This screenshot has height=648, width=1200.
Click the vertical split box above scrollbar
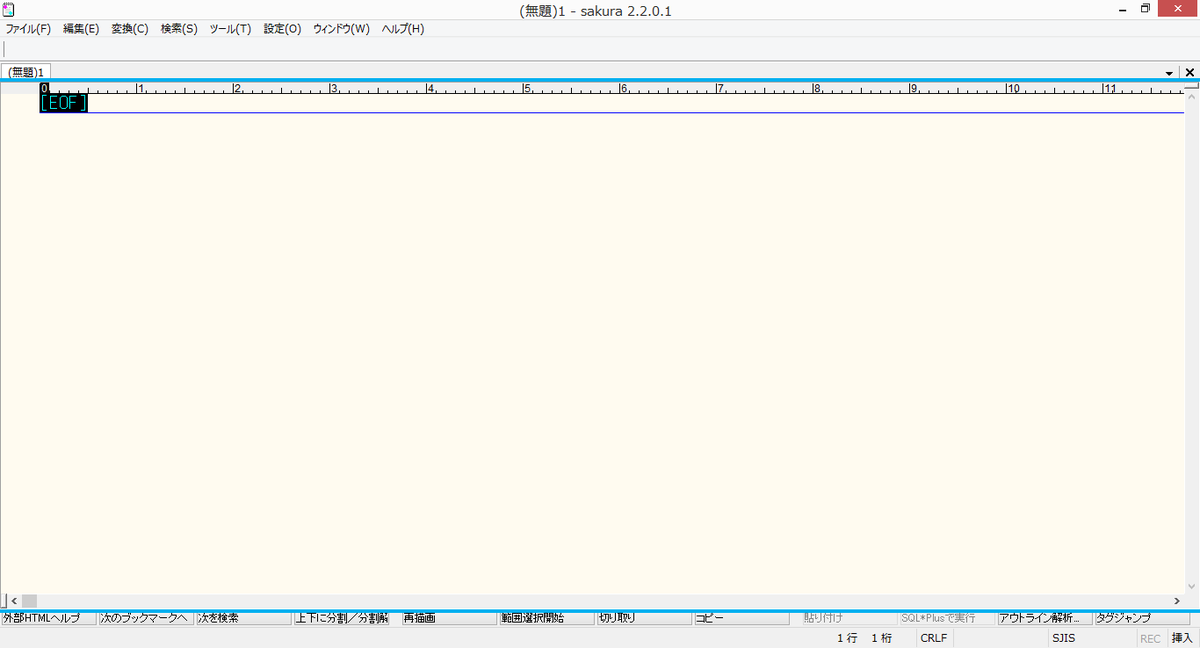click(x=1191, y=87)
